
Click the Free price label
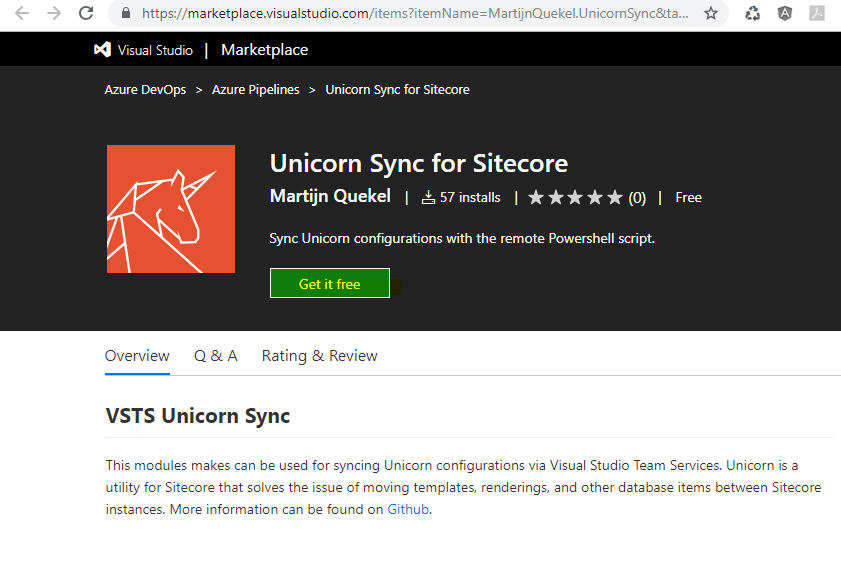689,197
